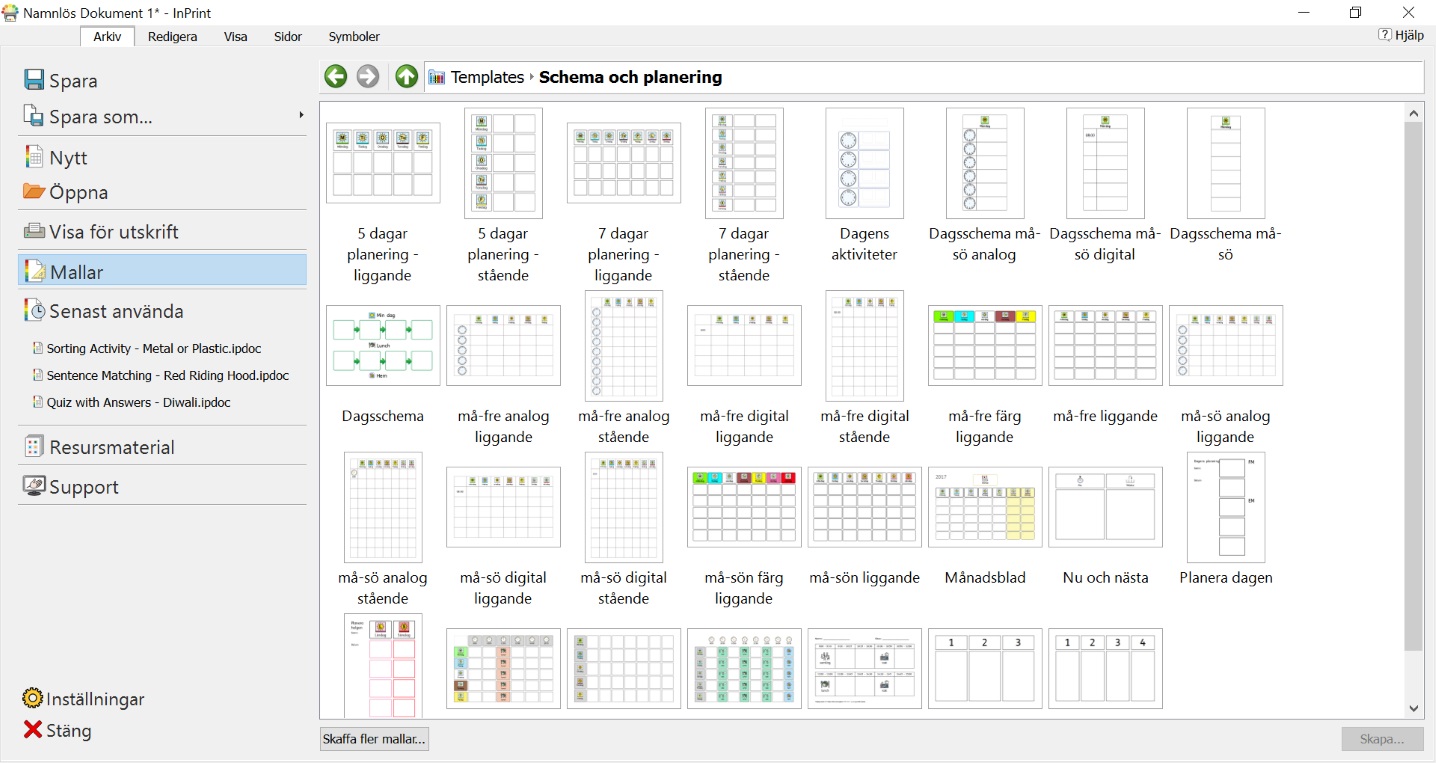Image resolution: width=1436 pixels, height=763 pixels.
Task: Select the må-fre färg liggande template
Action: [985, 346]
